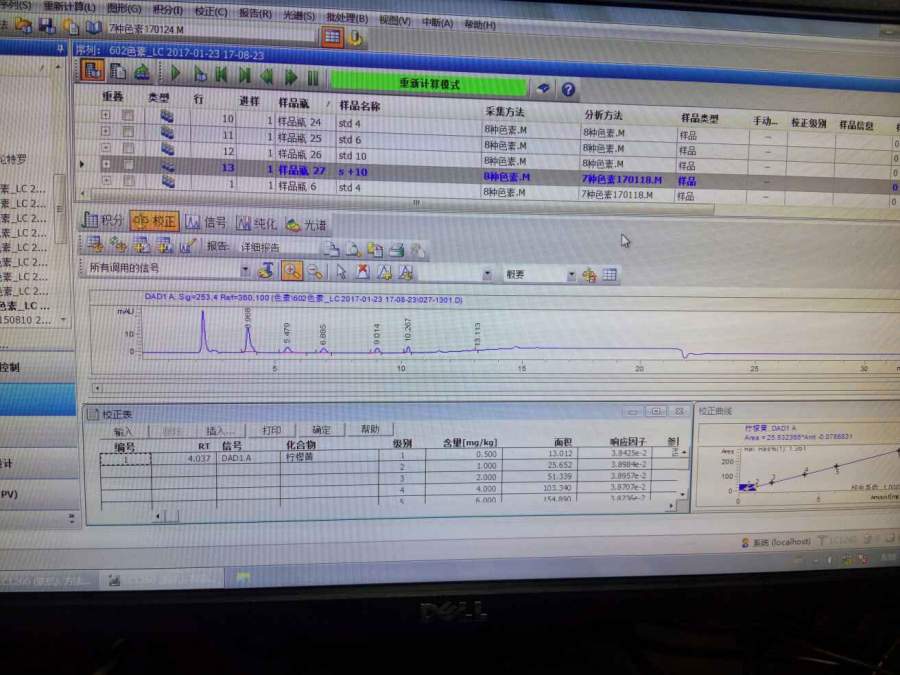Switch to the 光谱 tab
The image size is (900, 675).
(x=307, y=225)
